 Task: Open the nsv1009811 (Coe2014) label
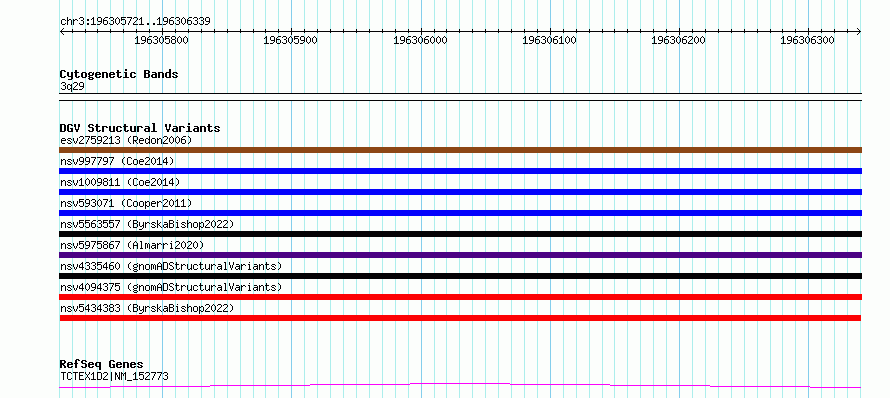(x=120, y=182)
